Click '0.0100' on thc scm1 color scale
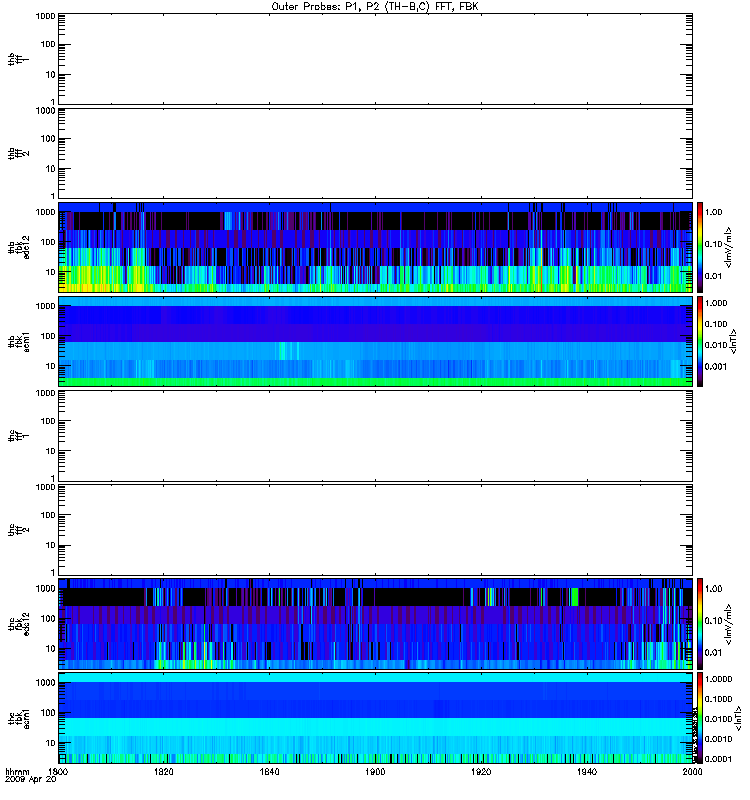Image resolution: width=750 pixels, height=800 pixels. [x=718, y=719]
